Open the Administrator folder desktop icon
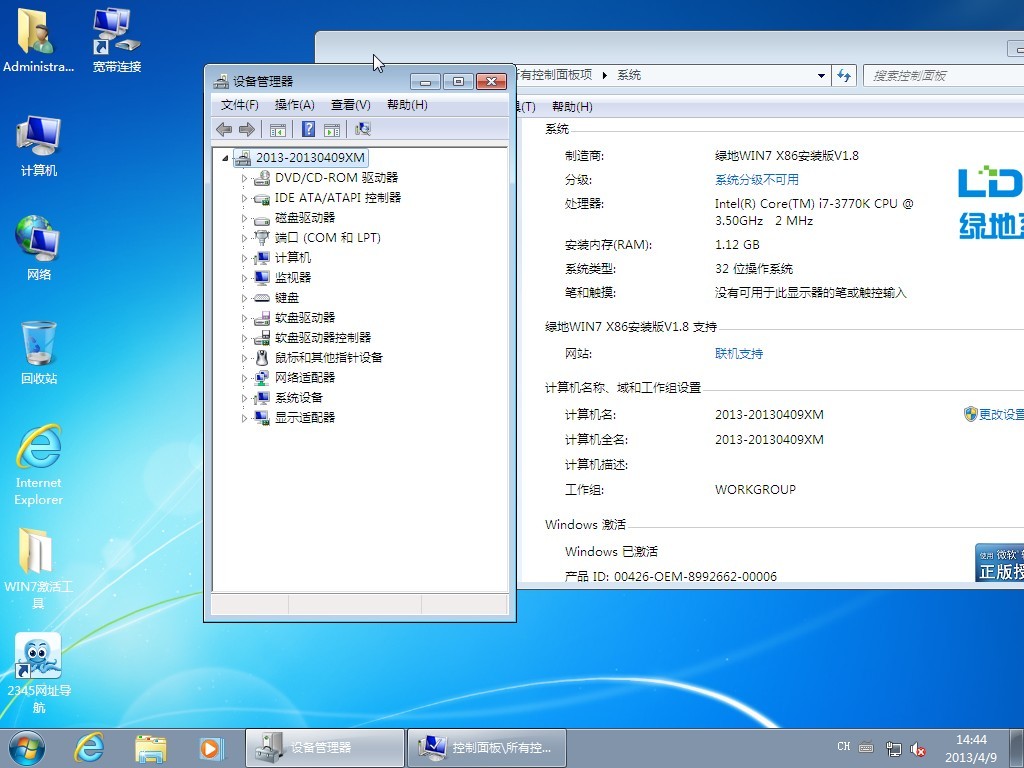1024x768 pixels. [38, 39]
